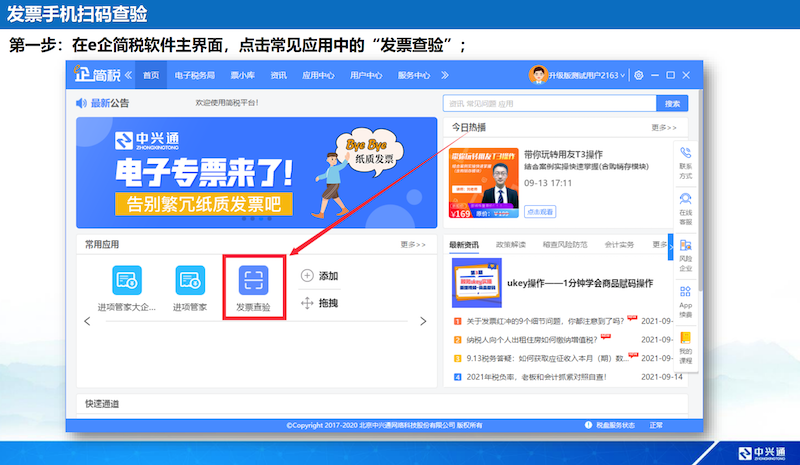Open the 电子专票来了 banner image
The image size is (800, 465).
256,172
